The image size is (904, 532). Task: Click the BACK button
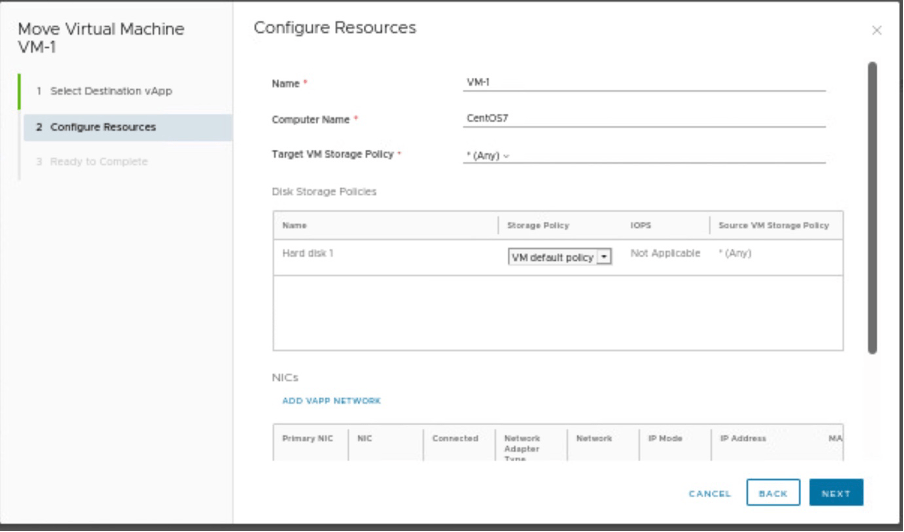[772, 493]
